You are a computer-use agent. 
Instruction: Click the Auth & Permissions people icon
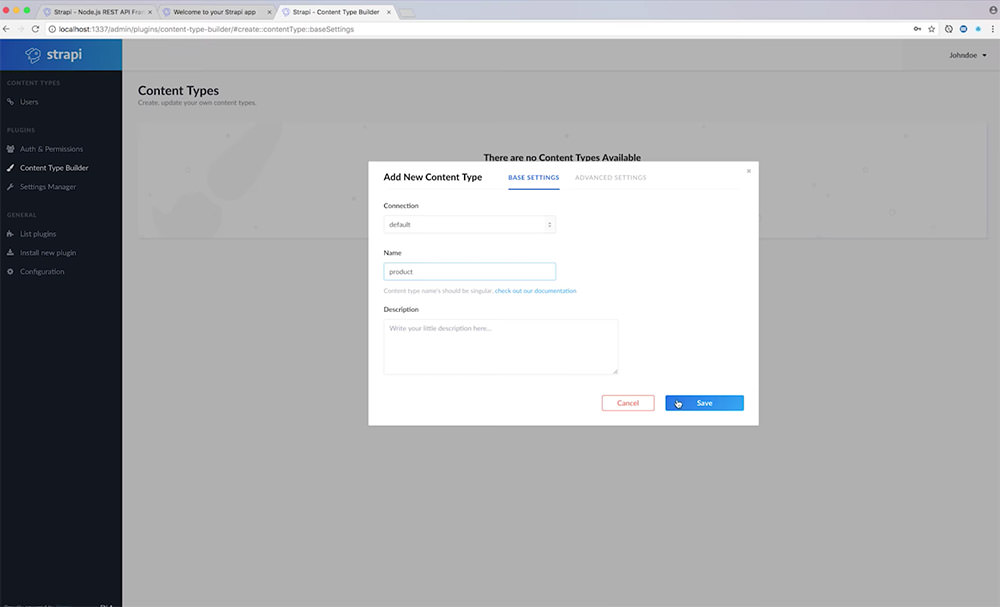click(x=10, y=149)
